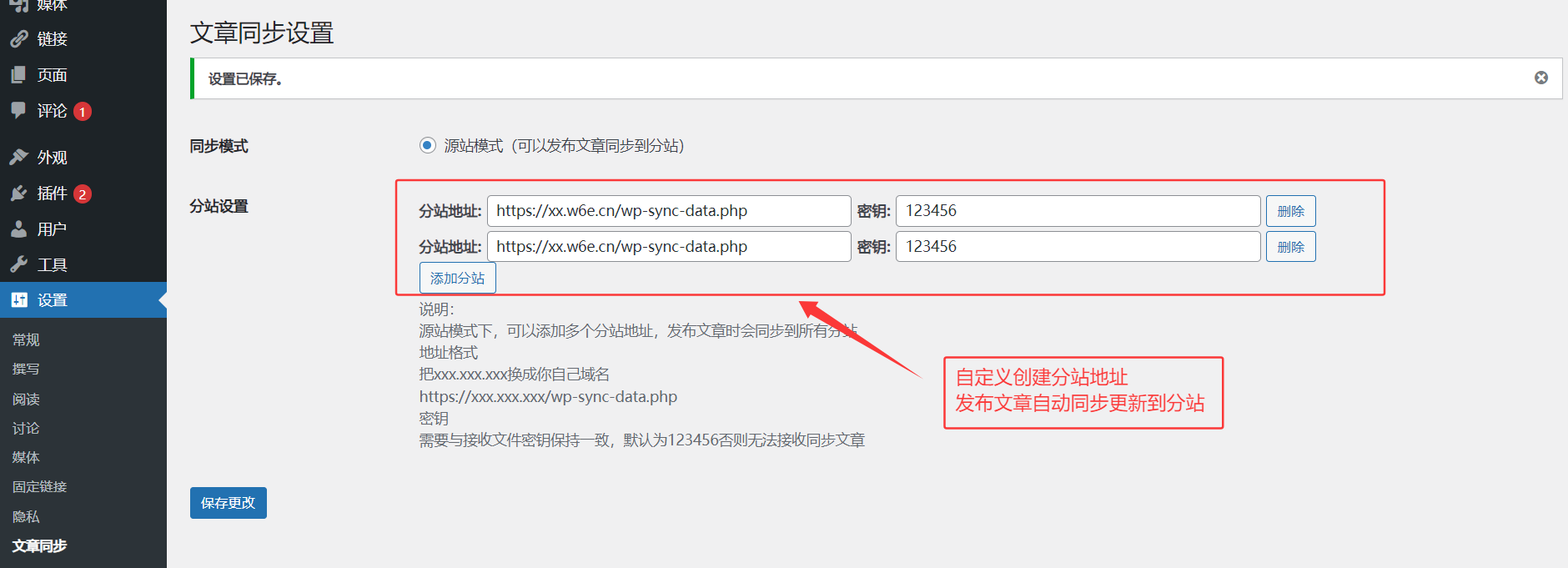The width and height of the screenshot is (1568, 568).
Task: Delete the first sub-site row
Action: click(x=1290, y=211)
